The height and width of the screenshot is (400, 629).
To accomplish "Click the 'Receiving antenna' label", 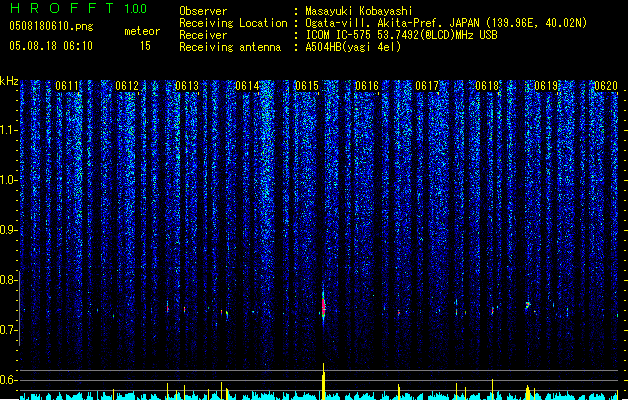I will click(230, 47).
